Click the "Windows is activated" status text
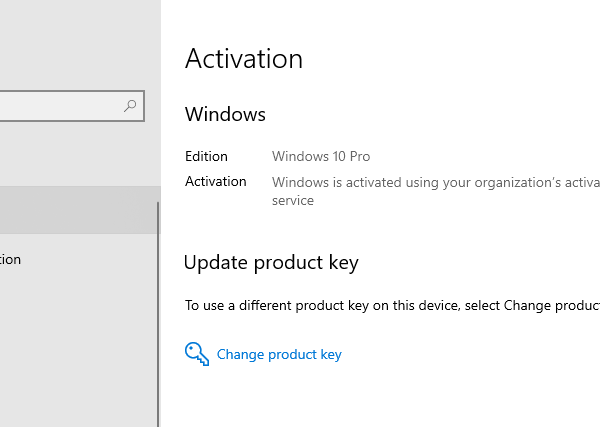Screen dimensions: 600x427 pos(435,182)
